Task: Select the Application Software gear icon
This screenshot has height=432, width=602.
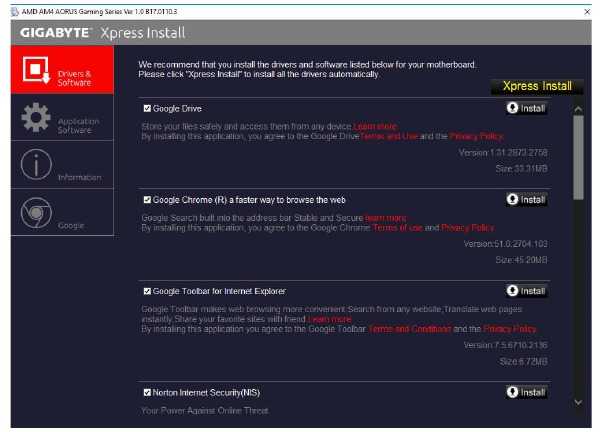Action: (36, 118)
